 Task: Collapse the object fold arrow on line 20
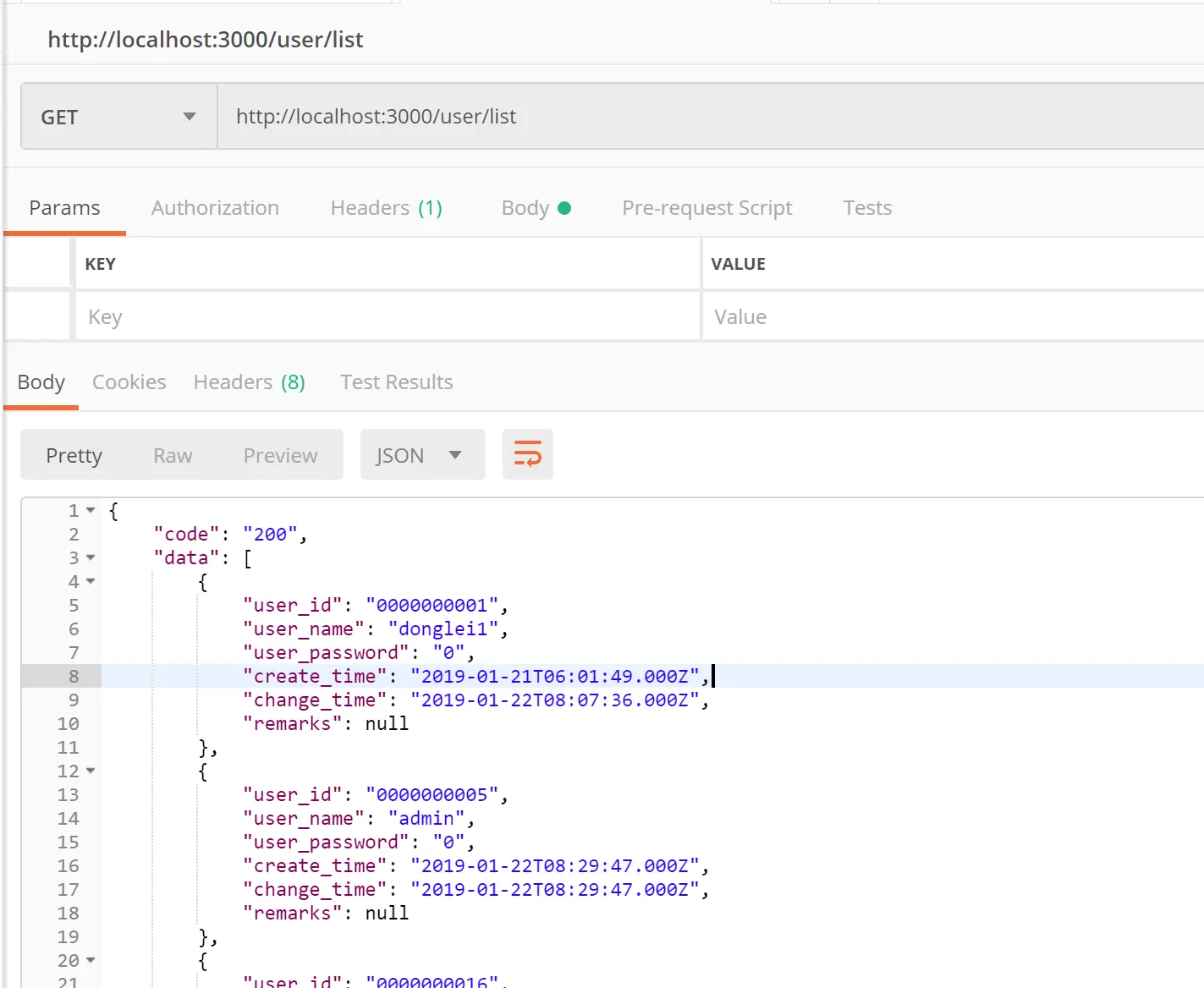click(91, 960)
